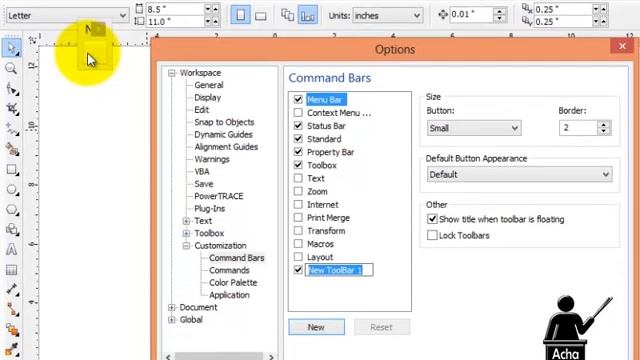The image size is (640, 360).
Task: Click the nudge distance 0.01 field
Action: click(x=470, y=15)
